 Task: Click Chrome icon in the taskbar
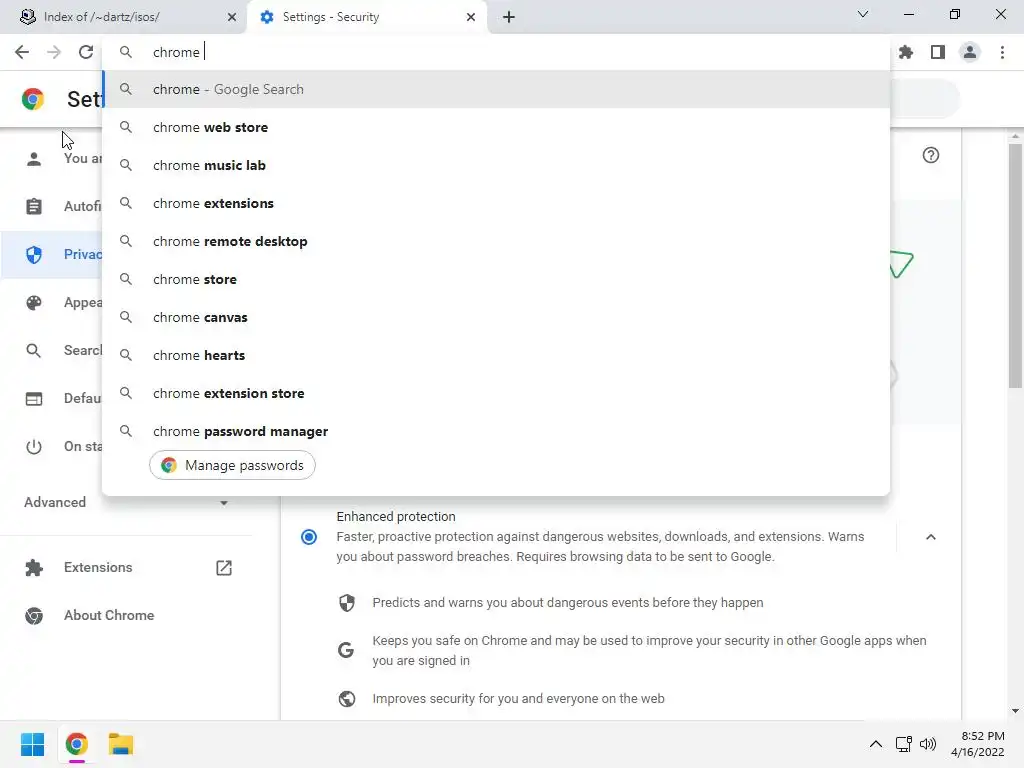click(x=76, y=744)
